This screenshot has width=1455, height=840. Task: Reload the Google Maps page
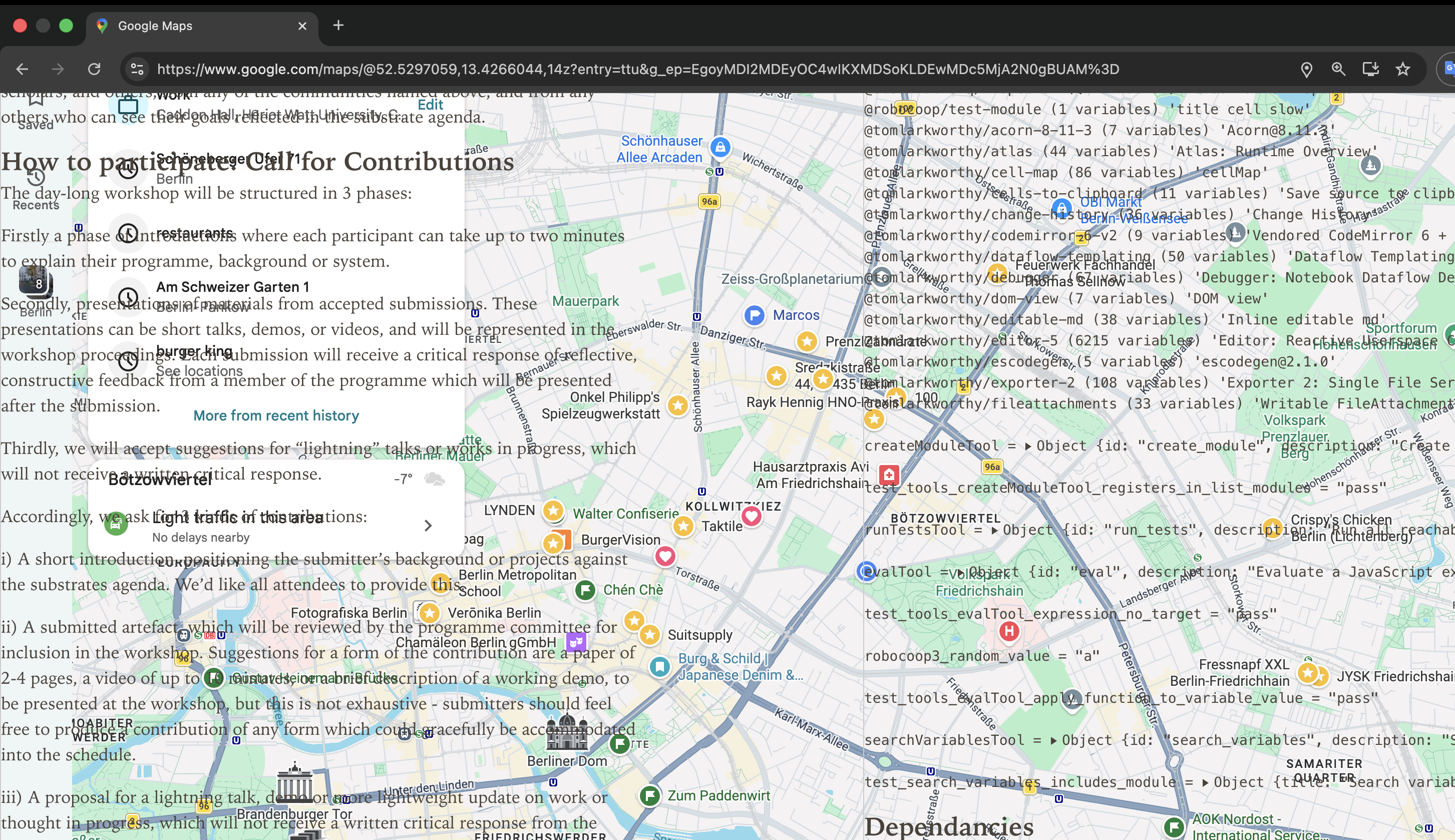[94, 69]
